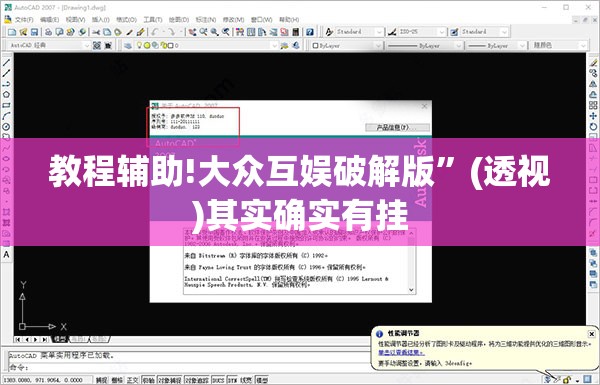Click the tuning results link in balloon
Image resolution: width=600 pixels, height=385 pixels.
(x=401, y=353)
